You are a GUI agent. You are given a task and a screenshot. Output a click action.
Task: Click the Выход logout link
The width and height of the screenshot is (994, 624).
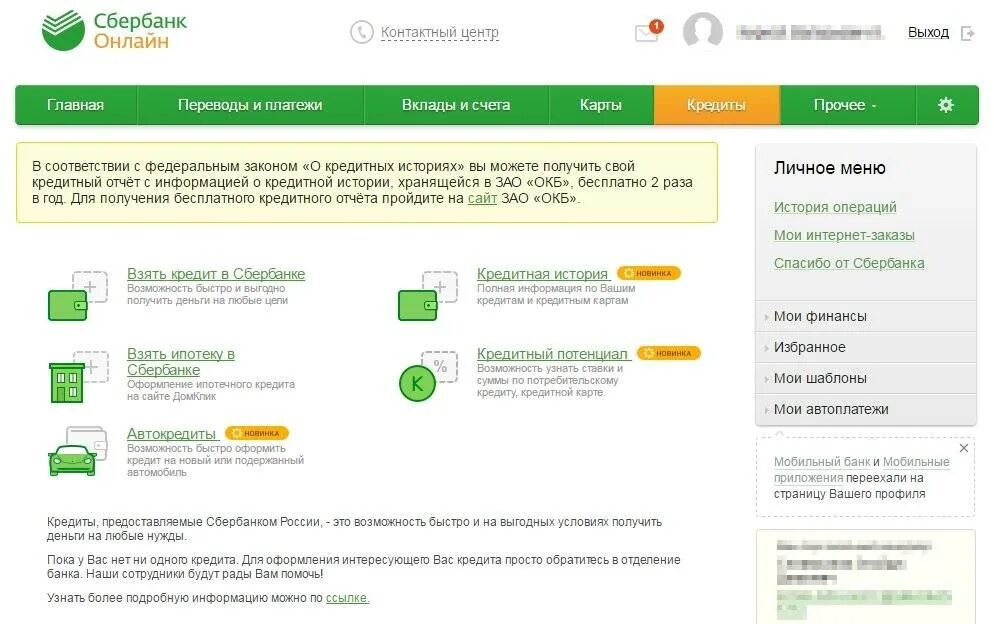pos(928,32)
